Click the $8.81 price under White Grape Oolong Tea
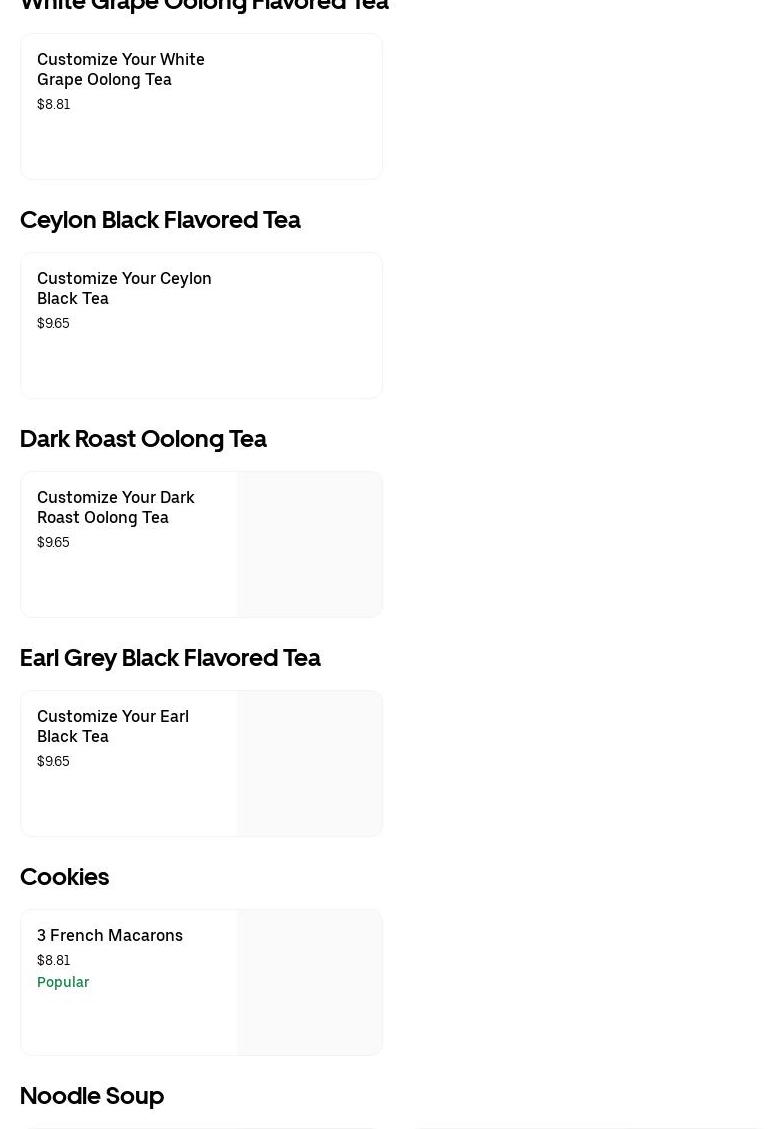The width and height of the screenshot is (784, 1129). click(54, 104)
